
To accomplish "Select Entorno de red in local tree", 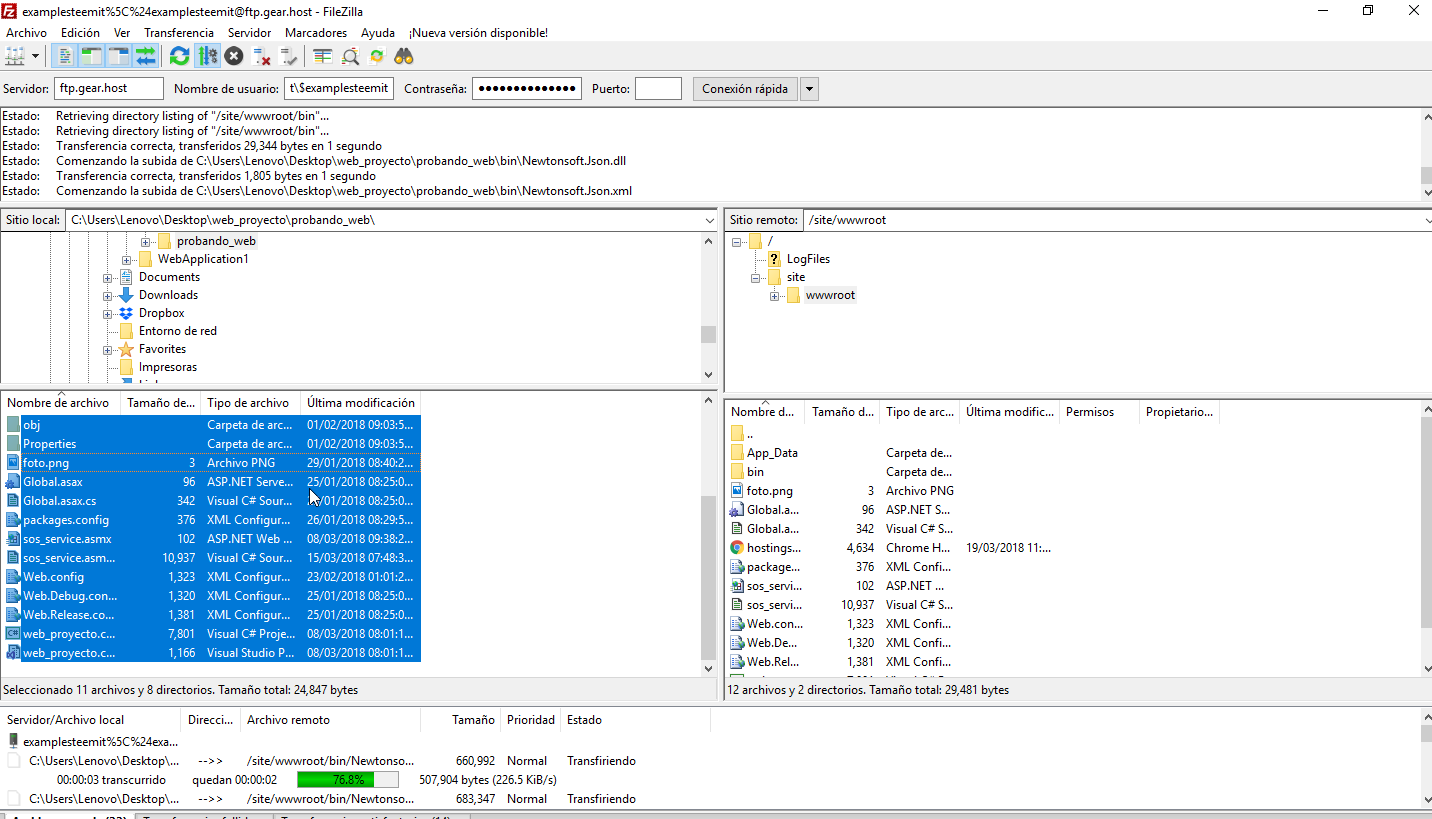I will 178,331.
